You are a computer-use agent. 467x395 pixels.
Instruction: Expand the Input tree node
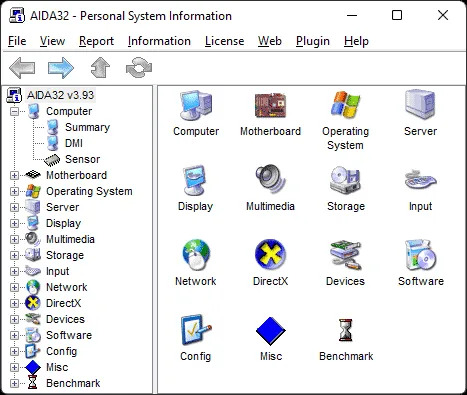[x=14, y=271]
